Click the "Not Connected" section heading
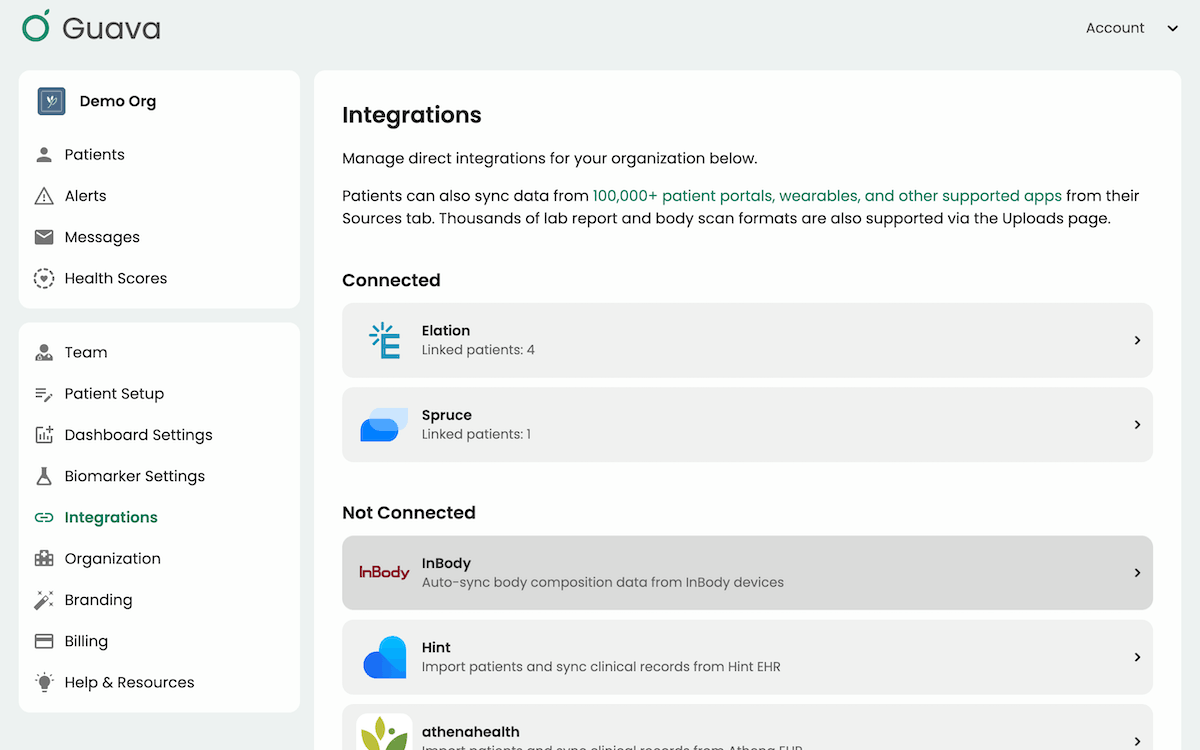The height and width of the screenshot is (750, 1200). click(x=409, y=513)
